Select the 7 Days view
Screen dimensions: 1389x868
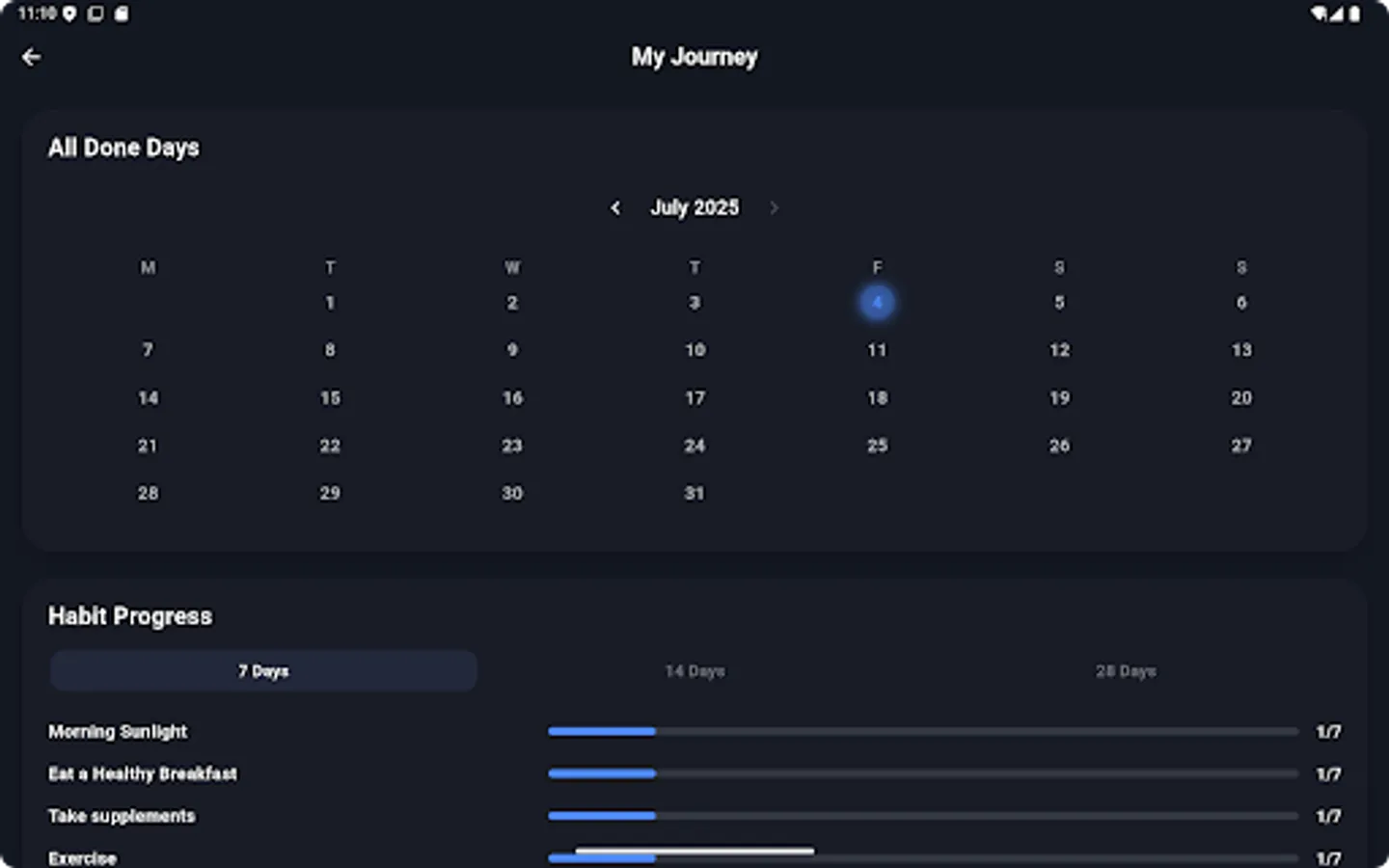pyautogui.click(x=262, y=670)
